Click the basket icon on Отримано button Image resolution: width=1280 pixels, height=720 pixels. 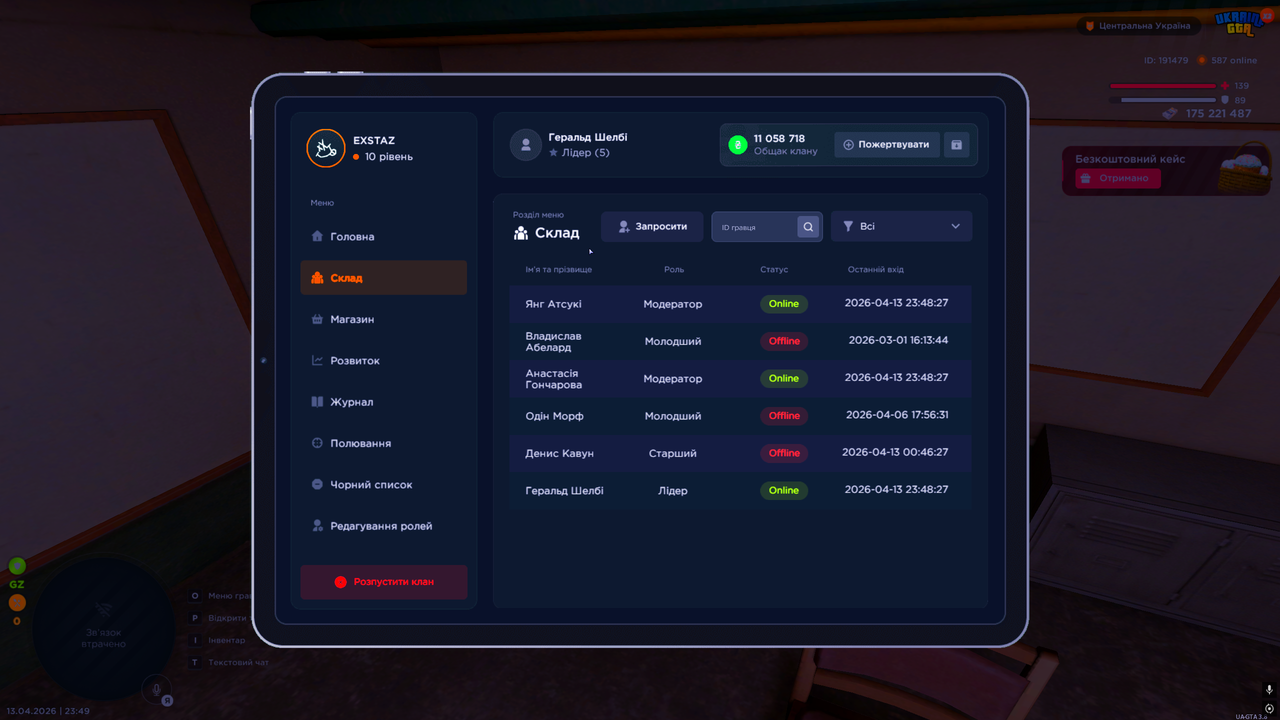(1088, 178)
